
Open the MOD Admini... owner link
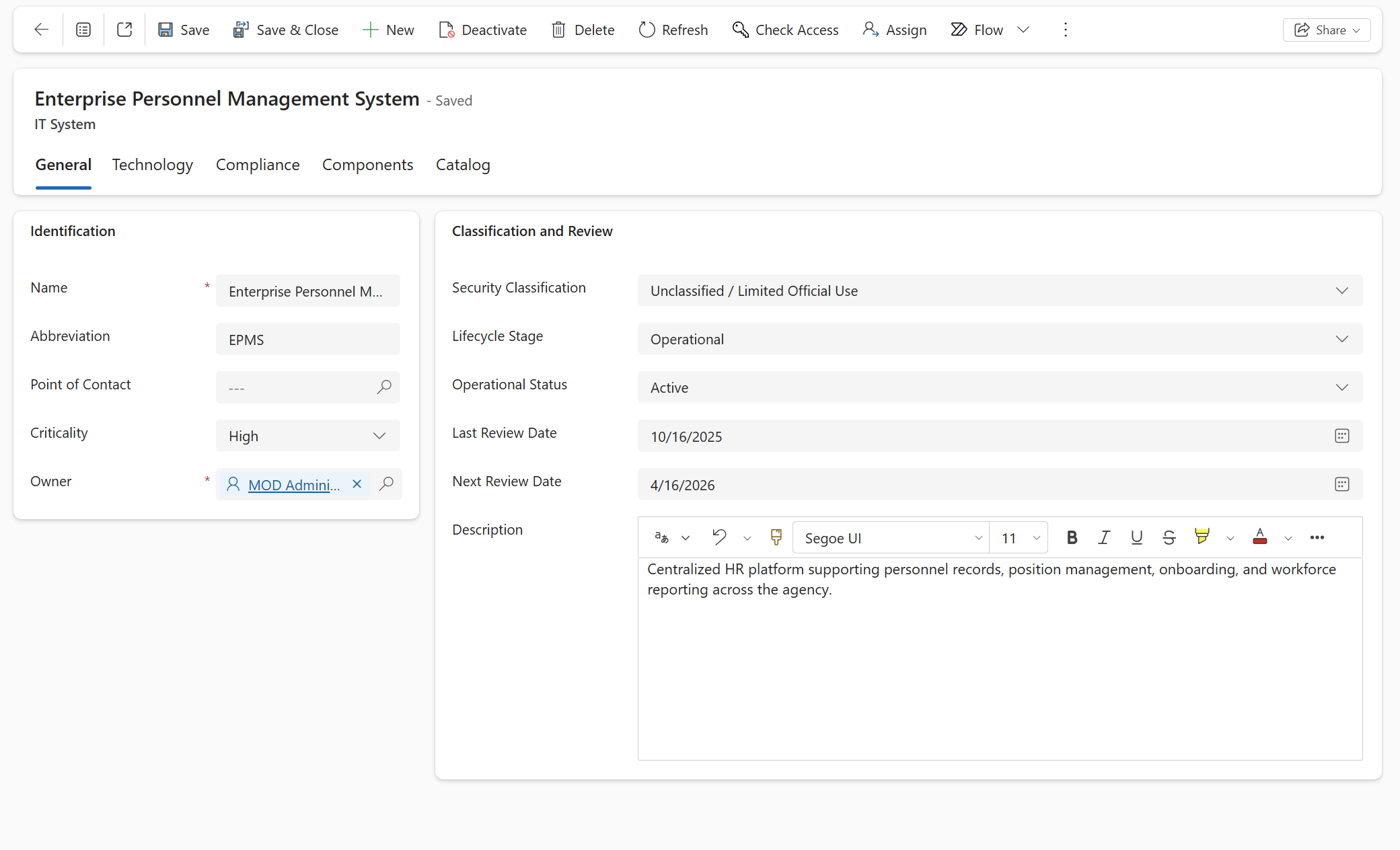(x=293, y=485)
